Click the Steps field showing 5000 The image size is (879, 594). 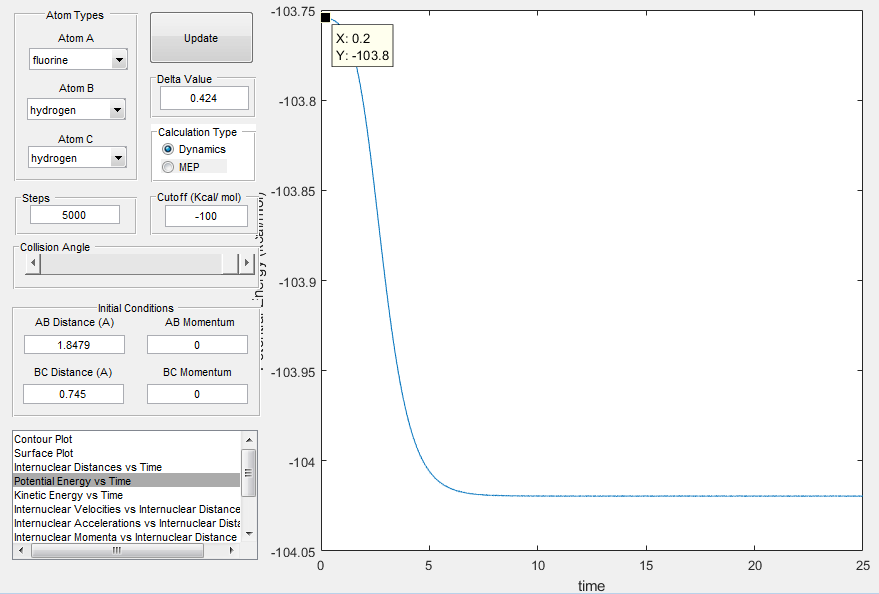point(75,215)
